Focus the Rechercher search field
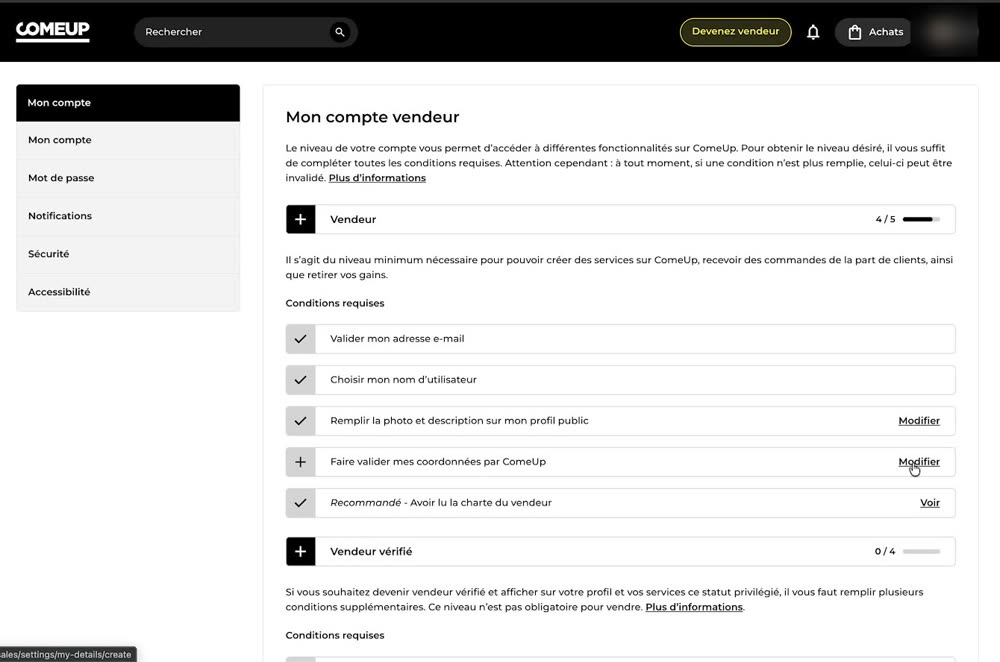The height and width of the screenshot is (662, 1000). pos(246,32)
